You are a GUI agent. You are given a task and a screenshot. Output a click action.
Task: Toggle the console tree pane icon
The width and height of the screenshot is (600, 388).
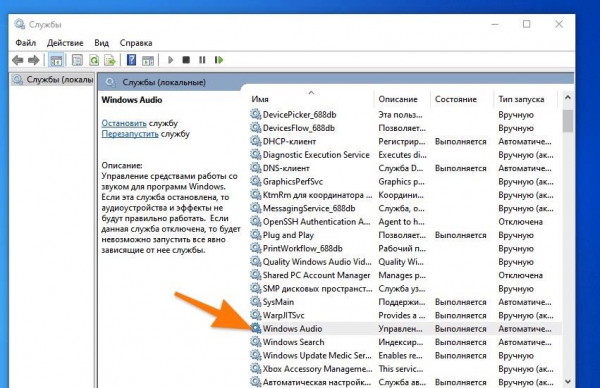[x=56, y=60]
